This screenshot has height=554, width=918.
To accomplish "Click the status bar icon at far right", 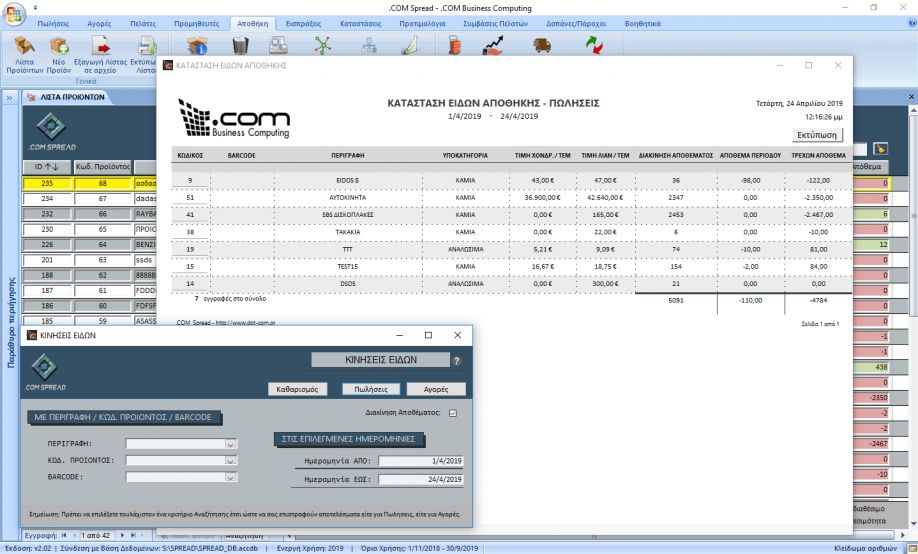I will (911, 549).
